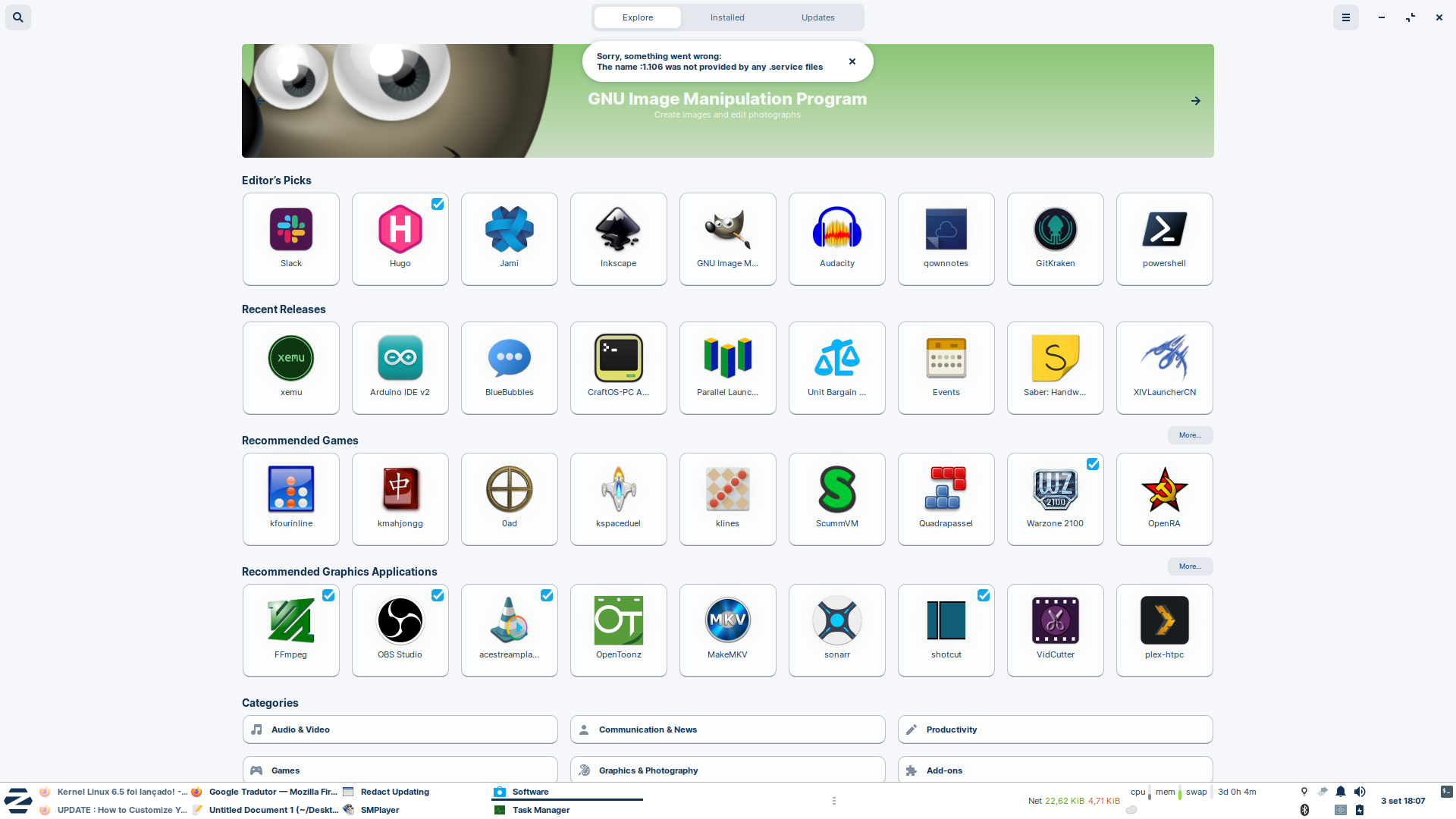
Task: Expand Recommended Graphics Applications More button
Action: click(x=1190, y=566)
